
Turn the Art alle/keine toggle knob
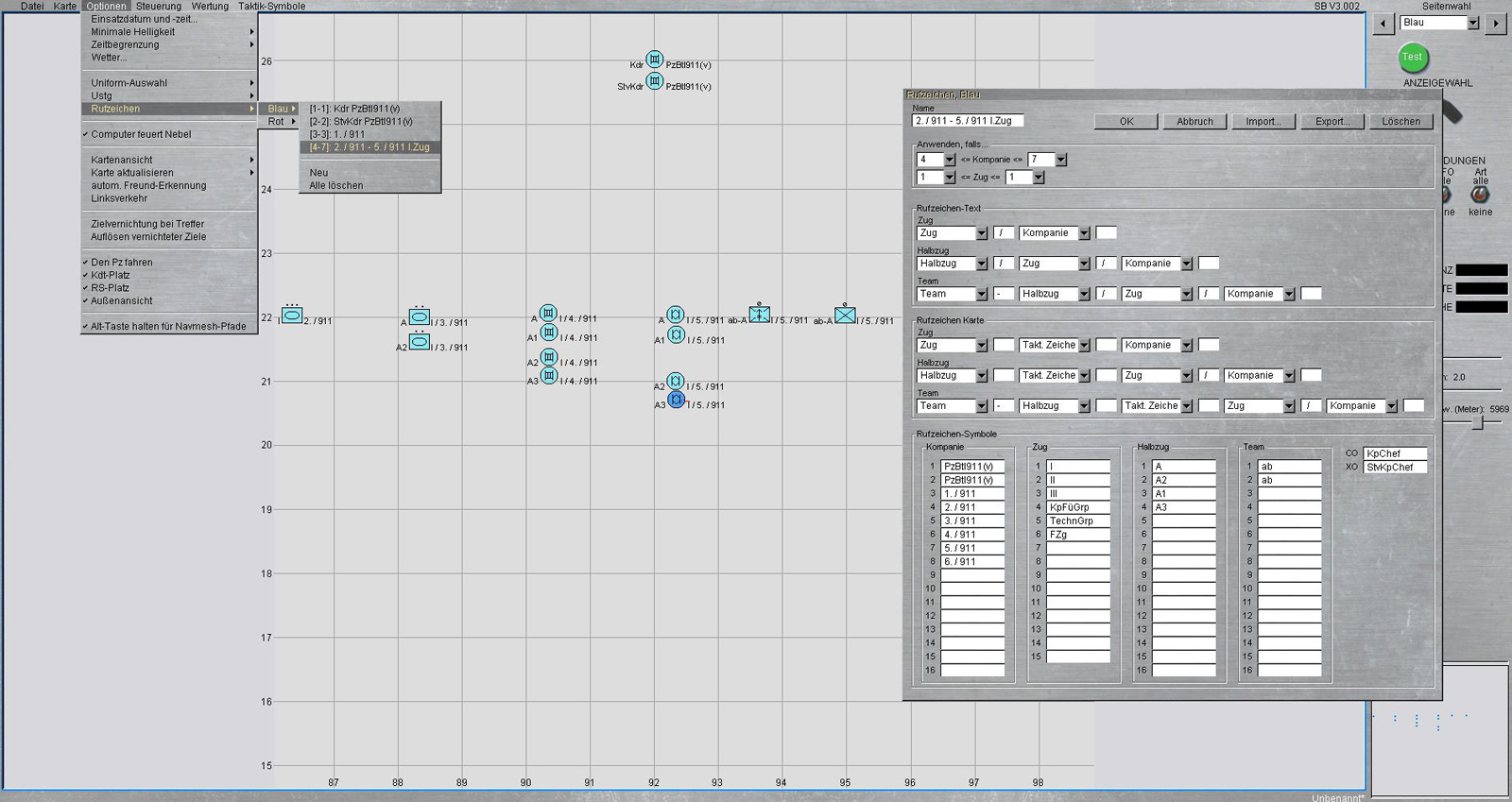[x=1479, y=194]
